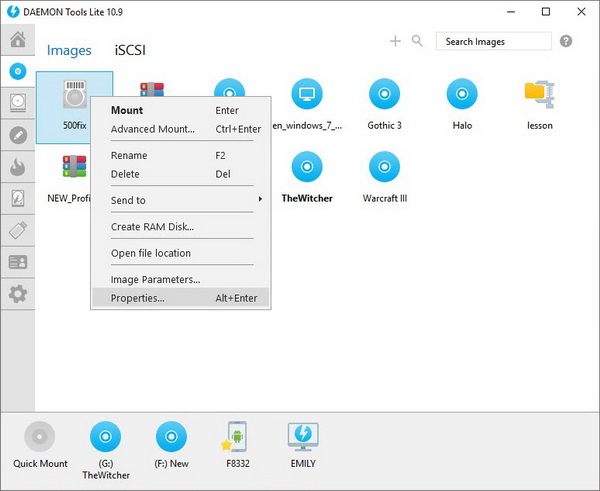
Task: Select the Halo disc image
Action: click(x=462, y=94)
